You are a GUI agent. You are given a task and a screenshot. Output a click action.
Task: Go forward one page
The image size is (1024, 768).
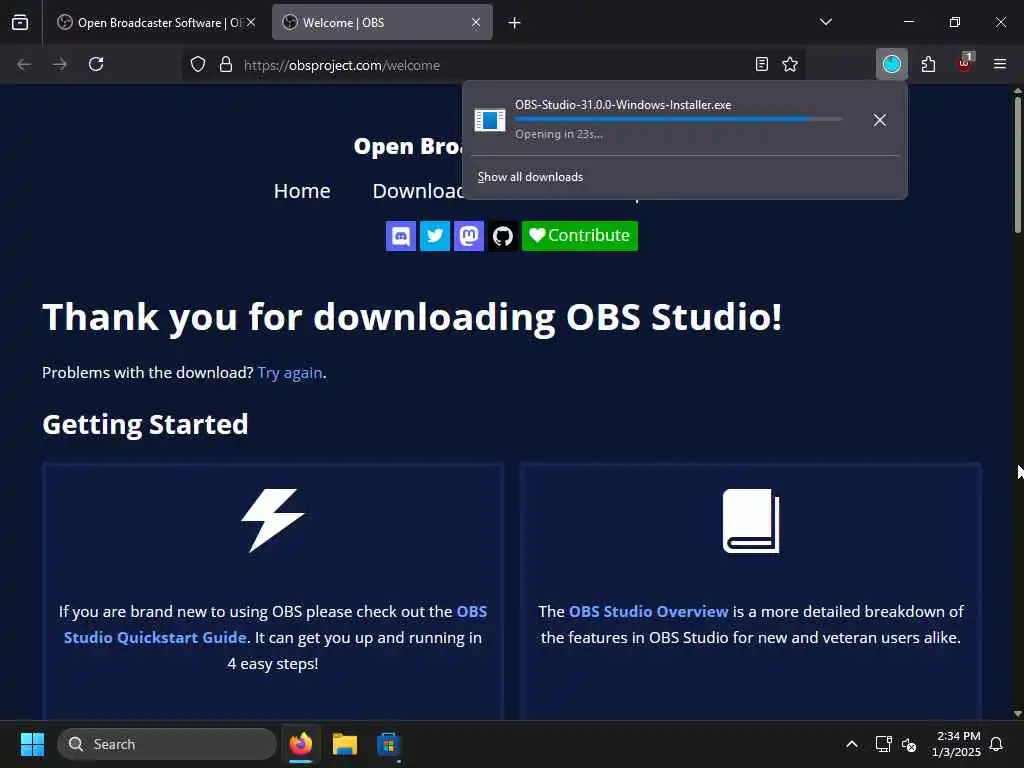(60, 64)
